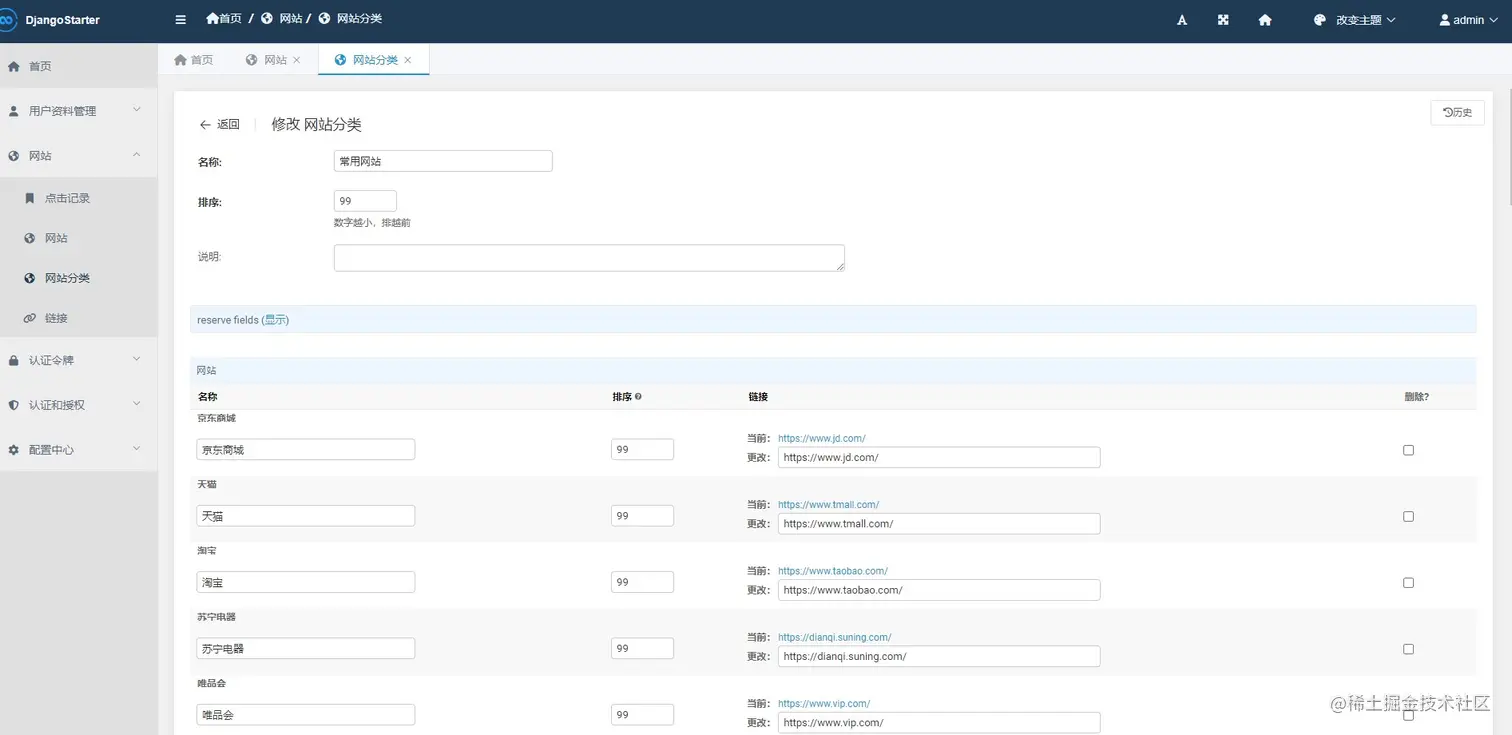Click the gear icon beside 配置中心
The height and width of the screenshot is (735, 1512).
(x=14, y=450)
